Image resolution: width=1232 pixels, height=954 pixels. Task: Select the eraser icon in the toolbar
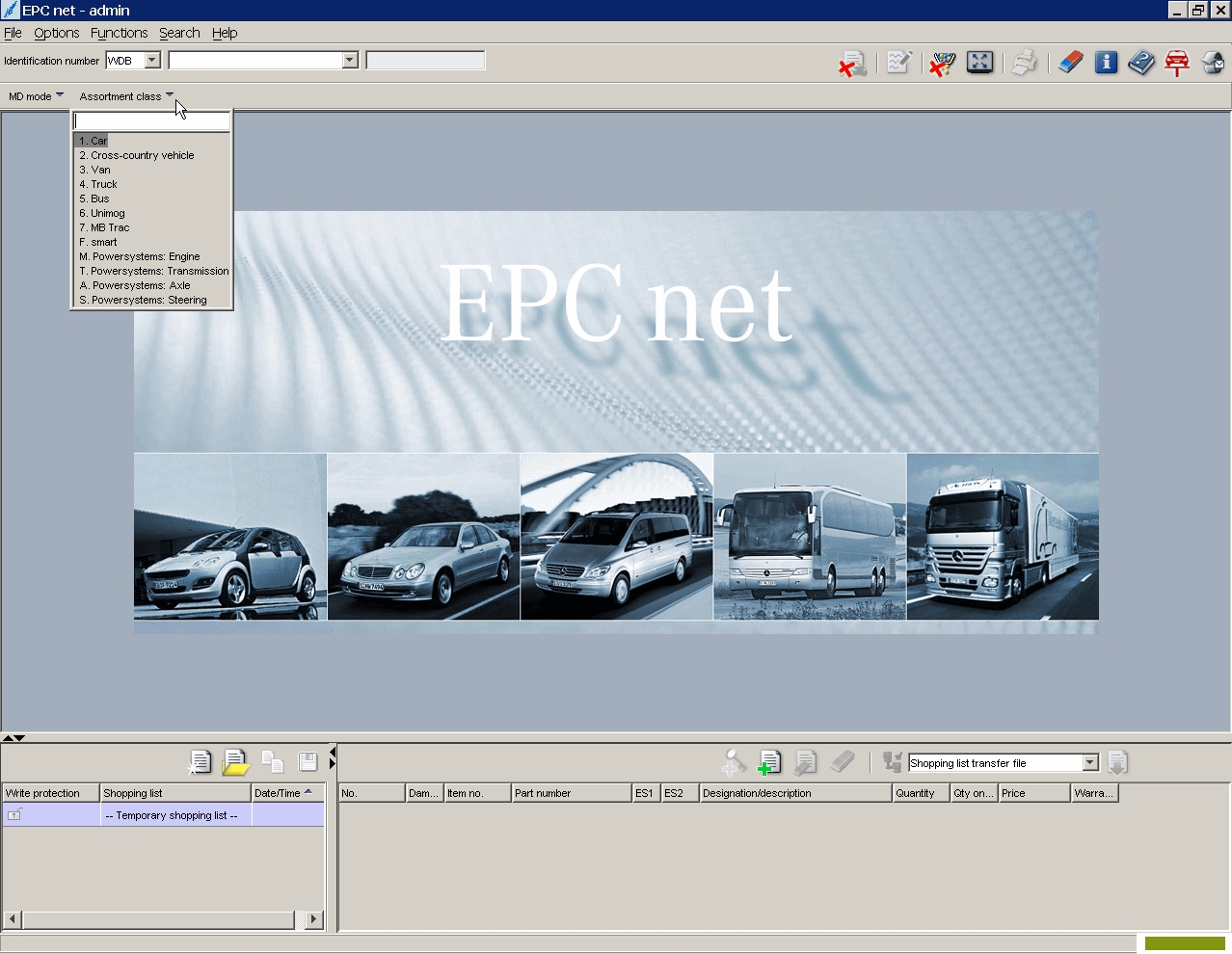pyautogui.click(x=1070, y=63)
